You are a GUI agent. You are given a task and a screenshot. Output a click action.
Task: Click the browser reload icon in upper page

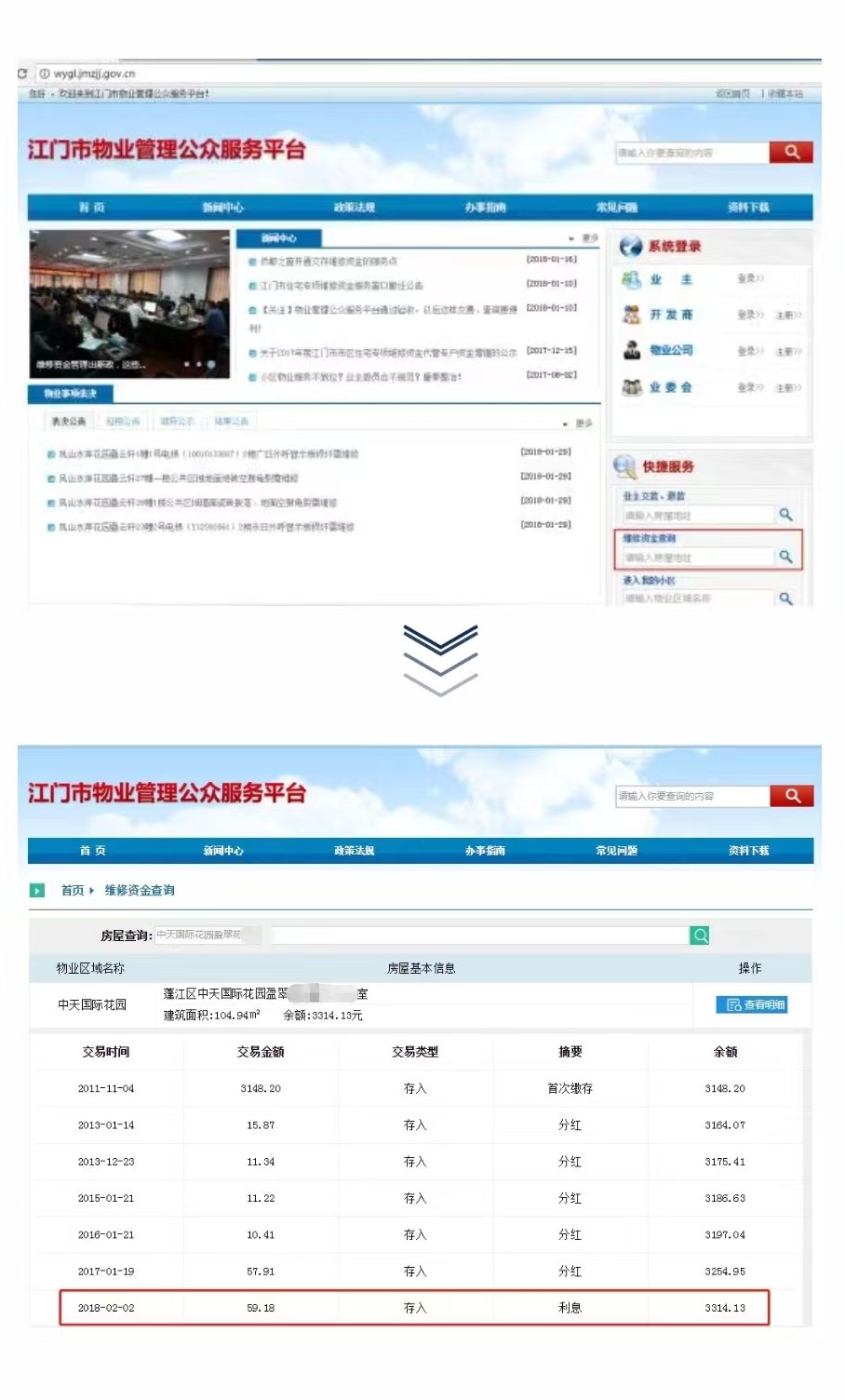[x=22, y=73]
